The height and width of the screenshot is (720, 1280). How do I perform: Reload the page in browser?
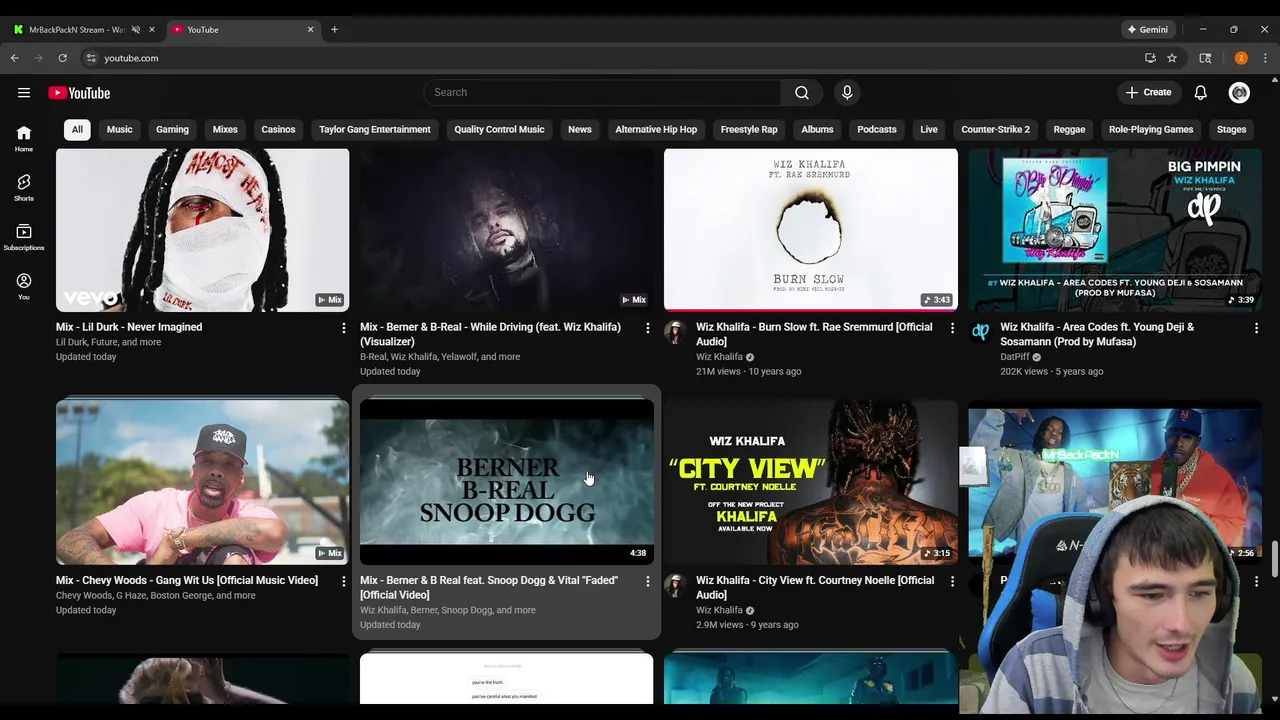click(x=62, y=58)
